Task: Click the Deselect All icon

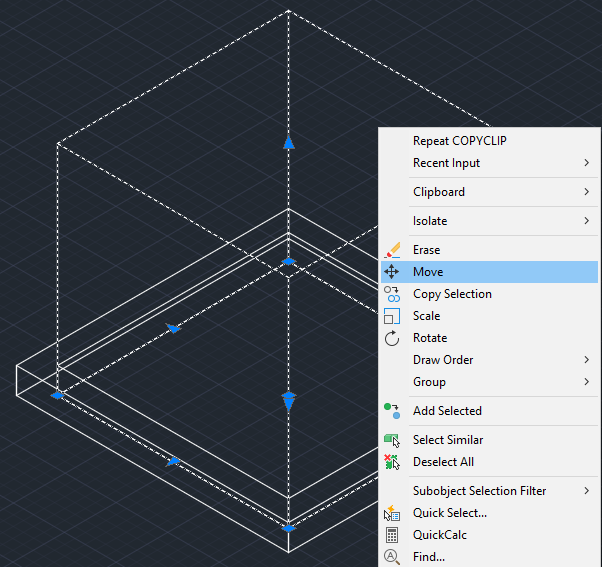Action: 392,462
